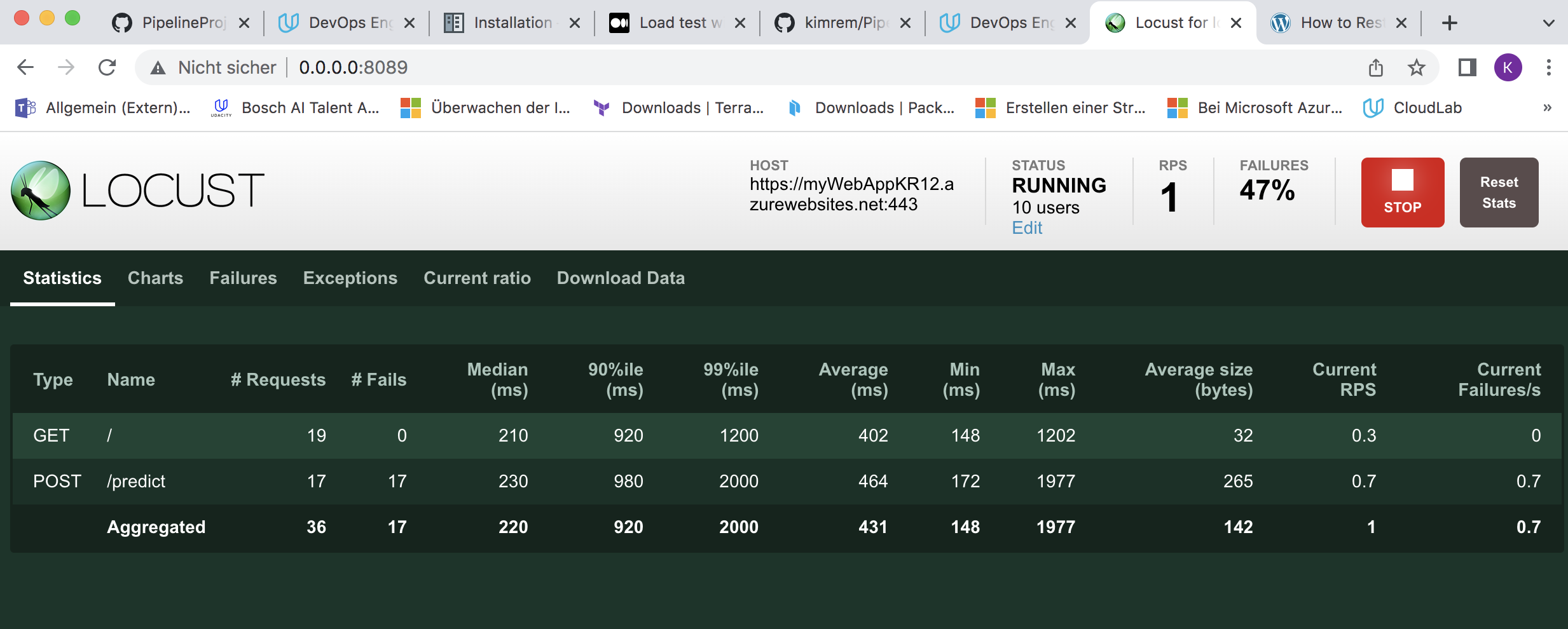Click the /predict row name

tap(136, 482)
